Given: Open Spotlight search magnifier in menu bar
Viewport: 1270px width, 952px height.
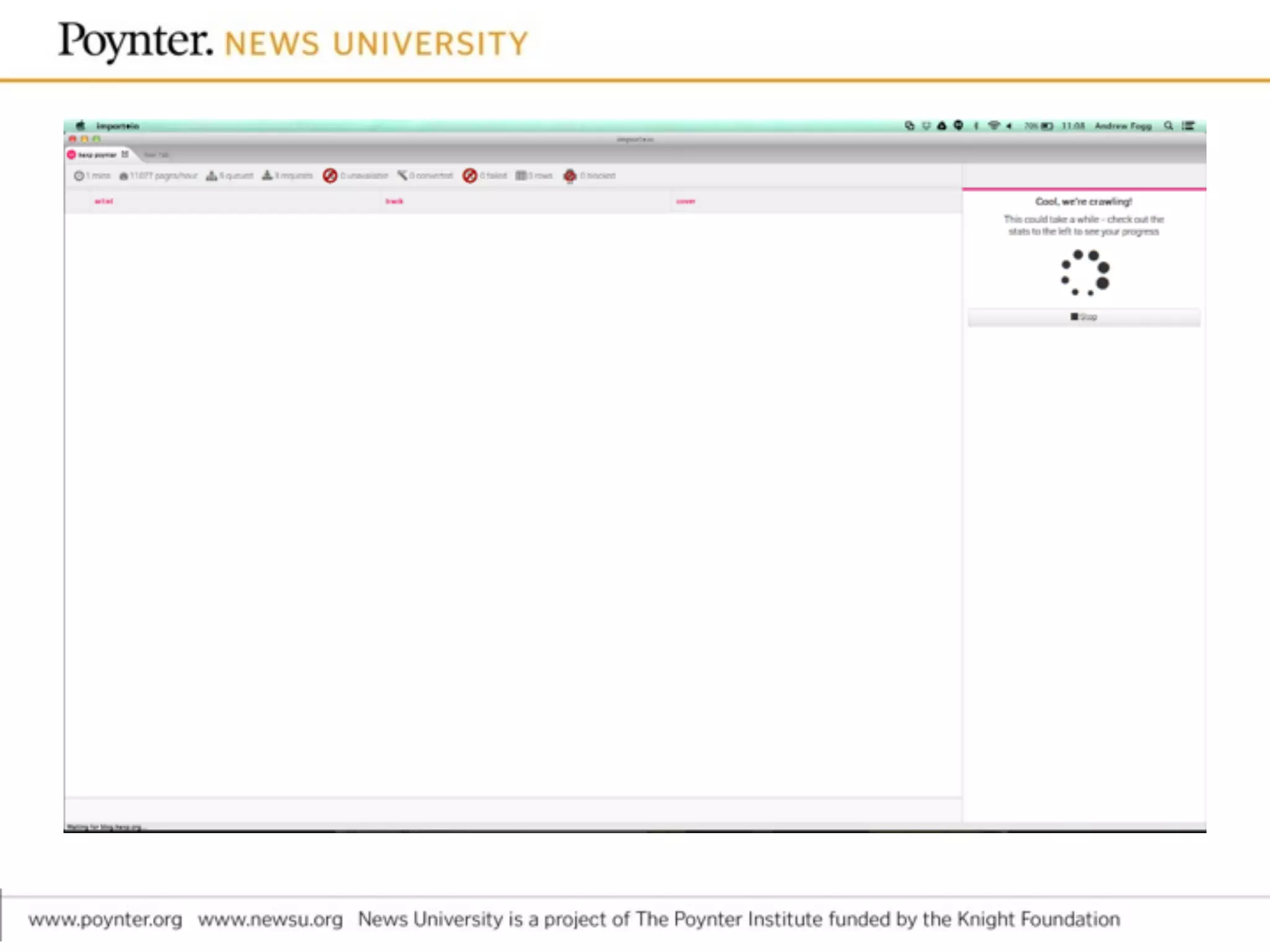Looking at the screenshot, I should (x=1168, y=126).
